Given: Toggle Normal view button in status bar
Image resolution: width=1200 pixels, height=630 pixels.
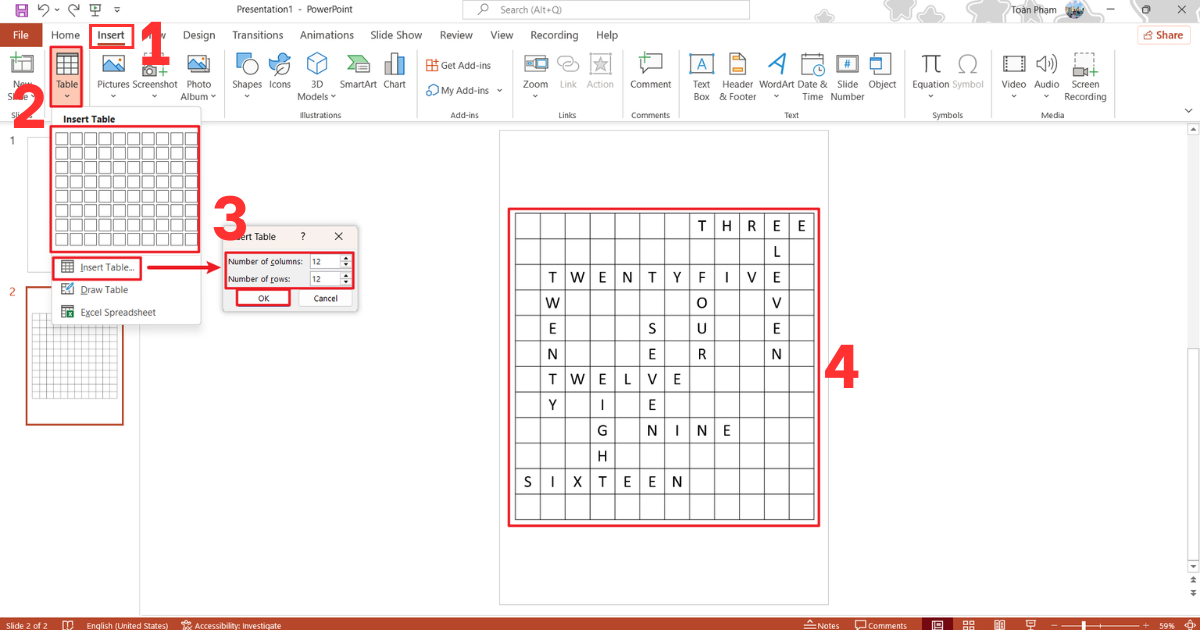Looking at the screenshot, I should click(937, 624).
